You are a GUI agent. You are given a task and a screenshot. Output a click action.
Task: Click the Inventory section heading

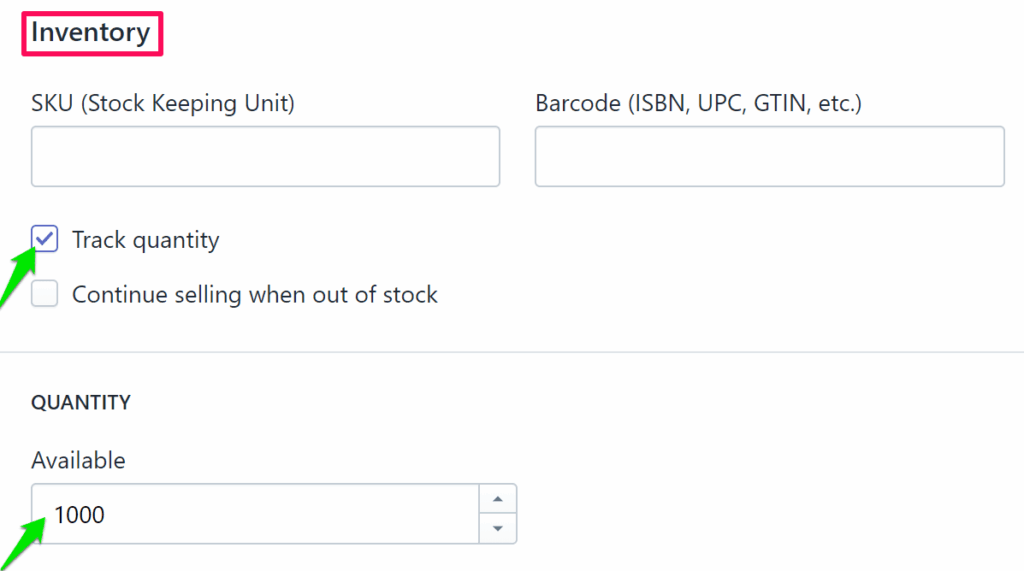pos(90,32)
